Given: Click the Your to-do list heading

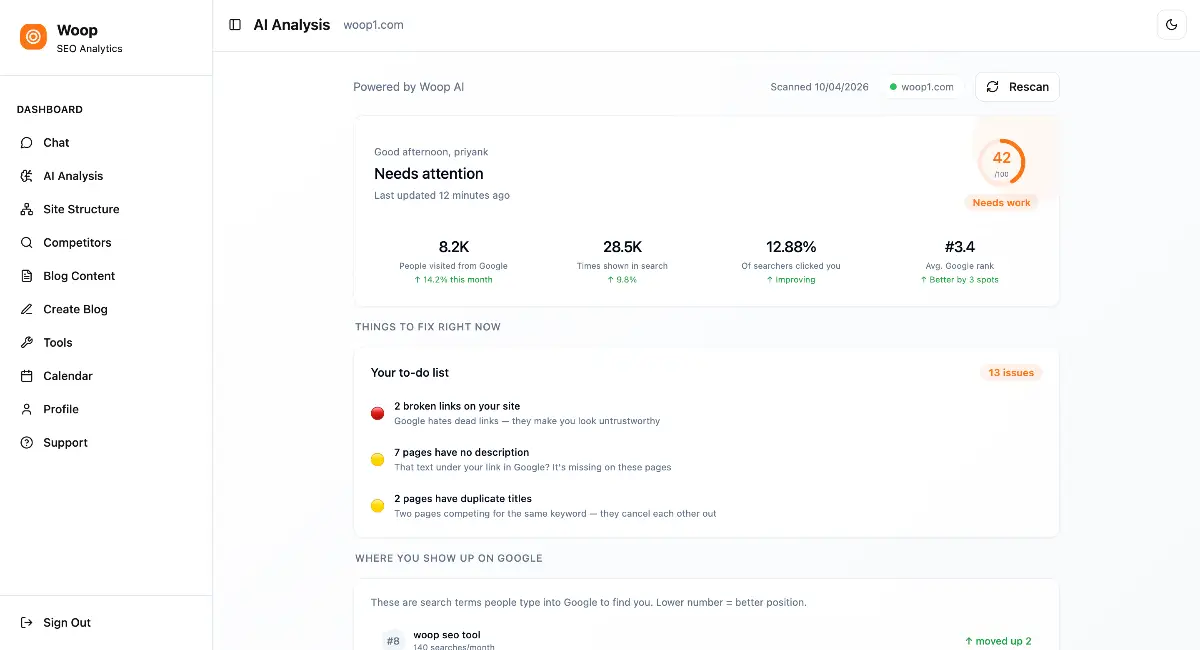Looking at the screenshot, I should pyautogui.click(x=410, y=373).
